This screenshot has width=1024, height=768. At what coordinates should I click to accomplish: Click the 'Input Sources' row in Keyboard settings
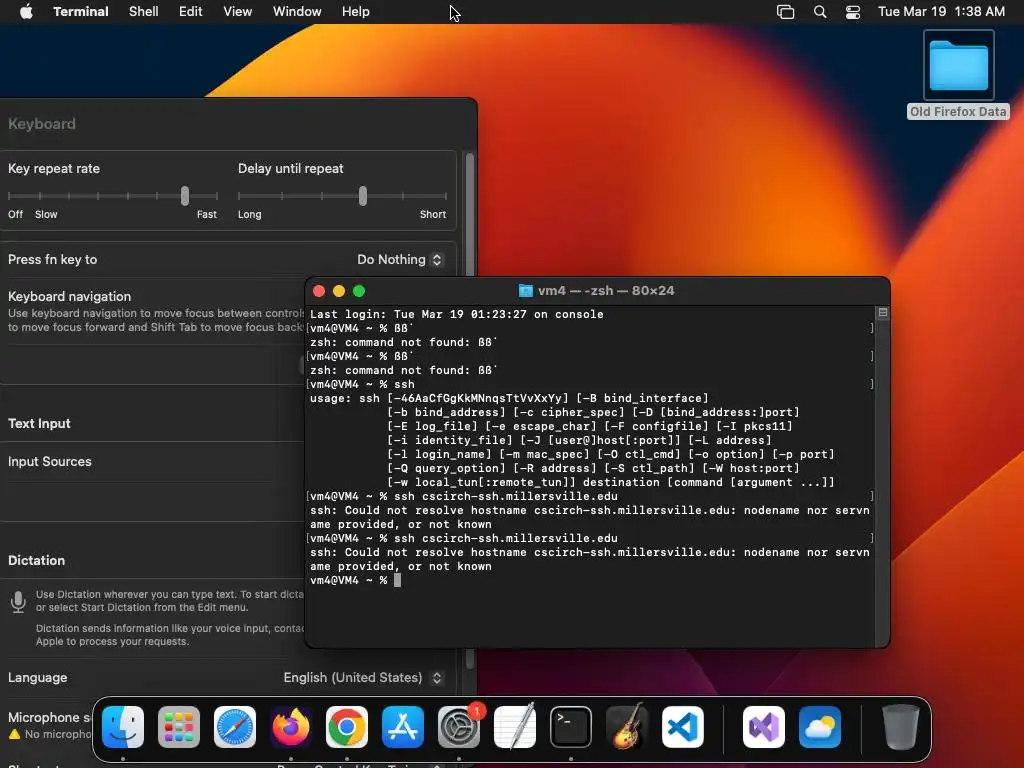tap(152, 462)
